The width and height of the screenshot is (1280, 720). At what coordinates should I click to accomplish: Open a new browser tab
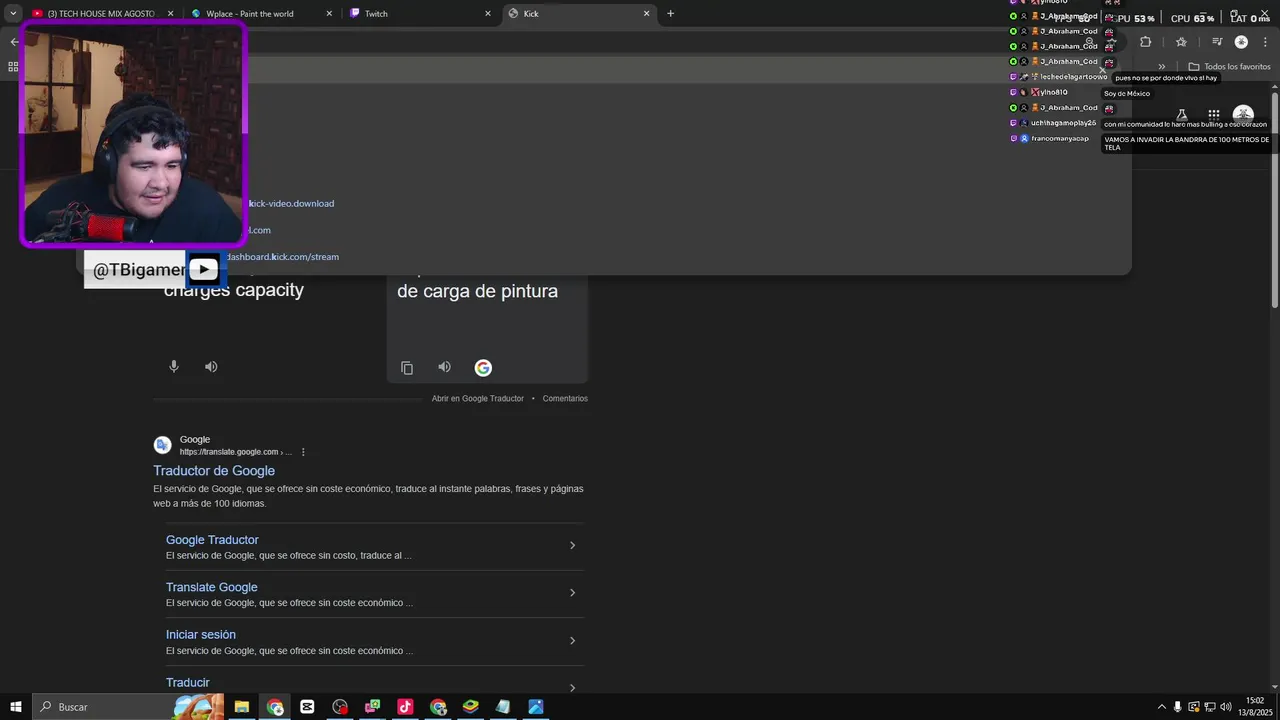click(670, 14)
